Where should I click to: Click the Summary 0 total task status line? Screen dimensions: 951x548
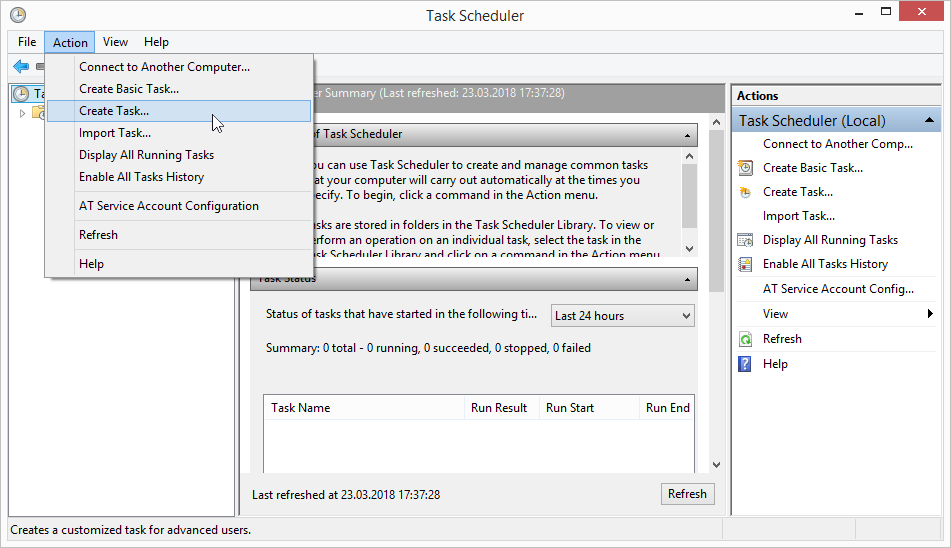tap(428, 348)
